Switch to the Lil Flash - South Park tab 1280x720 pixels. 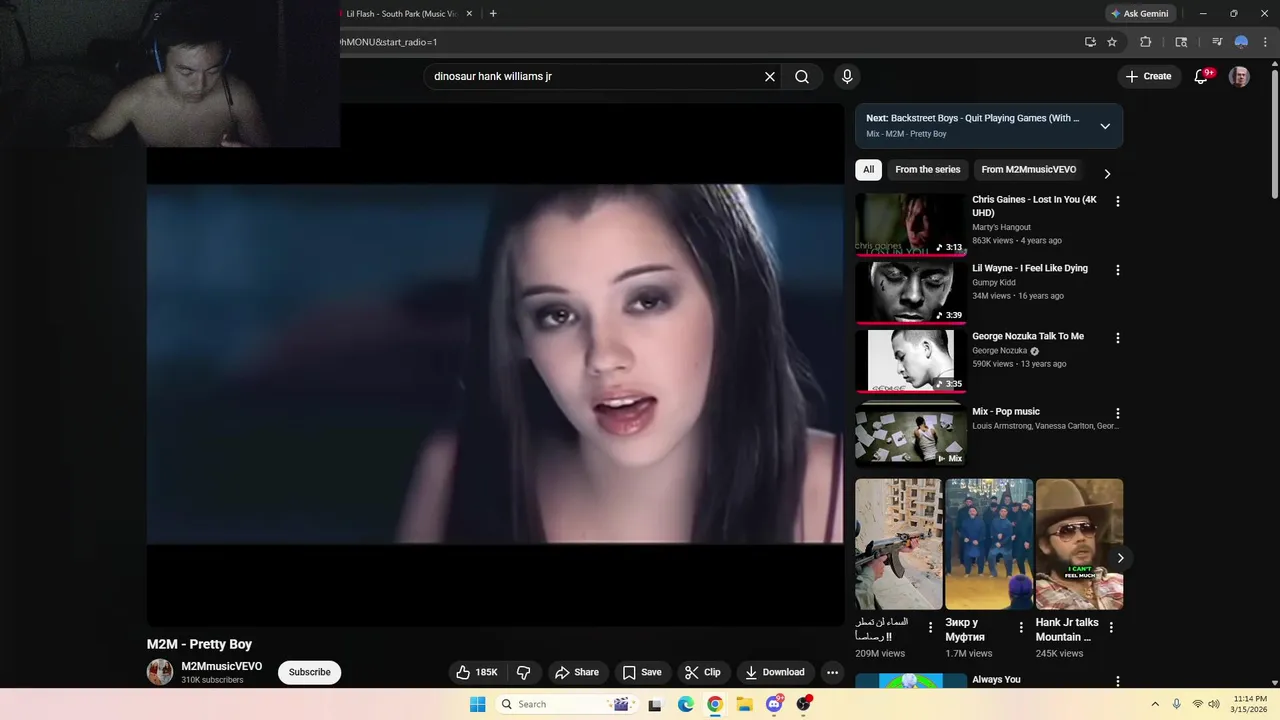(x=400, y=14)
